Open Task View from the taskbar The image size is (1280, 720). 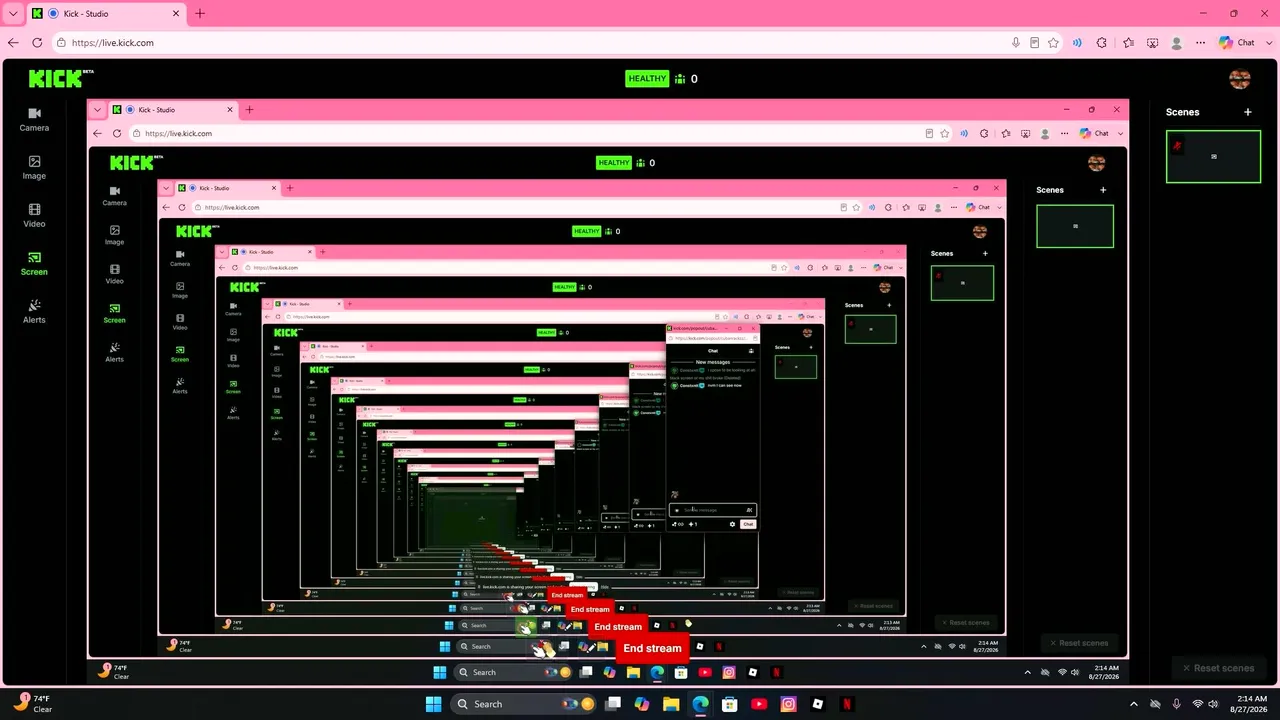pyautogui.click(x=613, y=704)
